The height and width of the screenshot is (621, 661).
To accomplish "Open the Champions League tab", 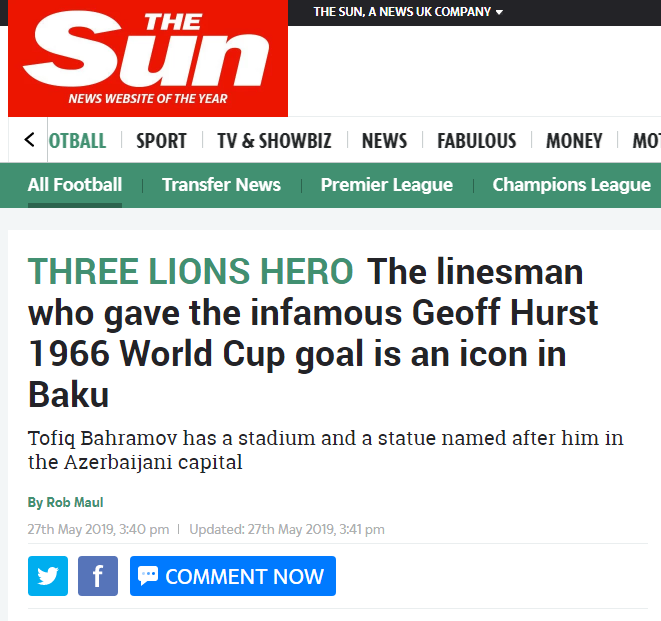I will point(571,185).
